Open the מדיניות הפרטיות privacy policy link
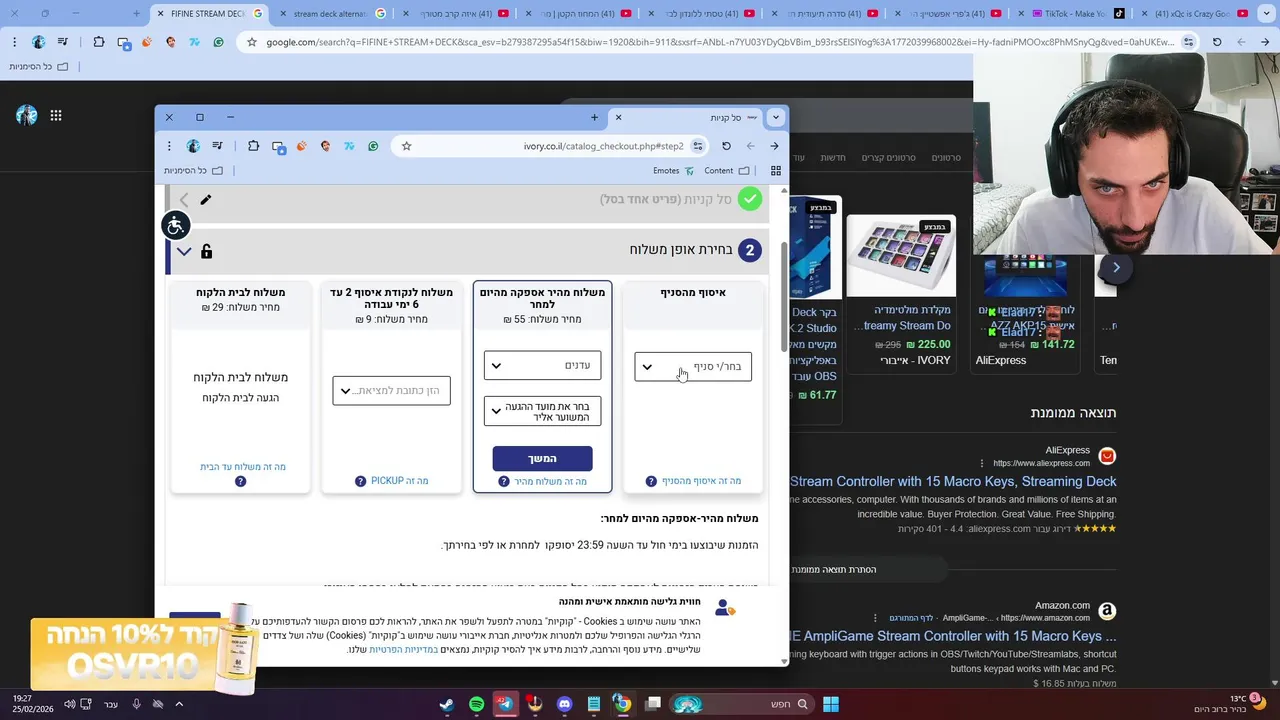The width and height of the screenshot is (1280, 720). 402,649
